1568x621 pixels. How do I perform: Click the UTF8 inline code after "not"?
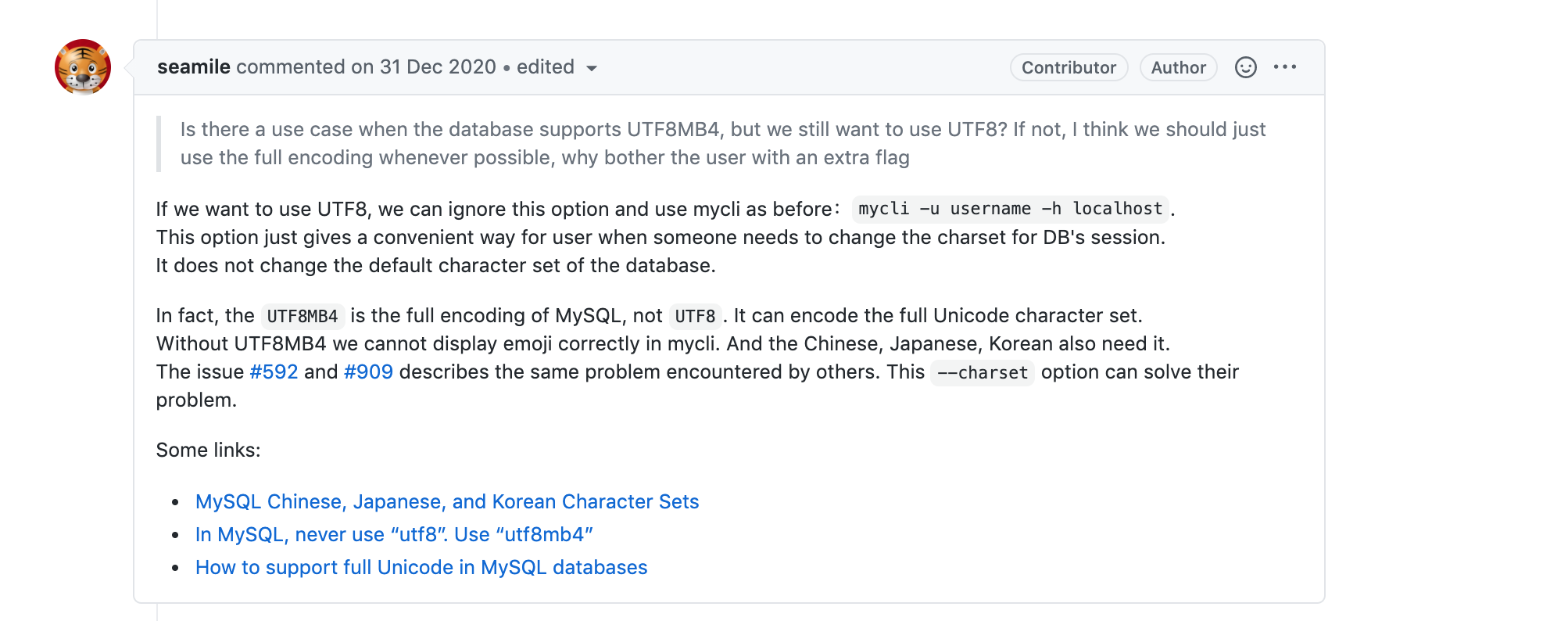(695, 316)
